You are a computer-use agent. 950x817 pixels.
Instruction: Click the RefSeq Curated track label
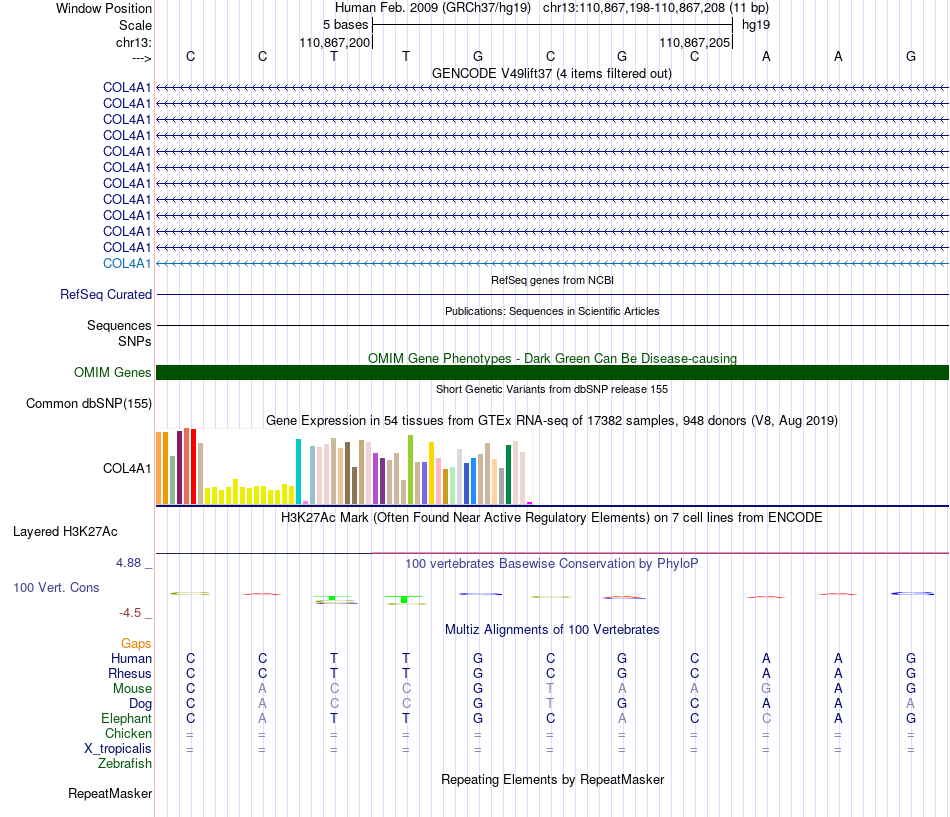(106, 295)
